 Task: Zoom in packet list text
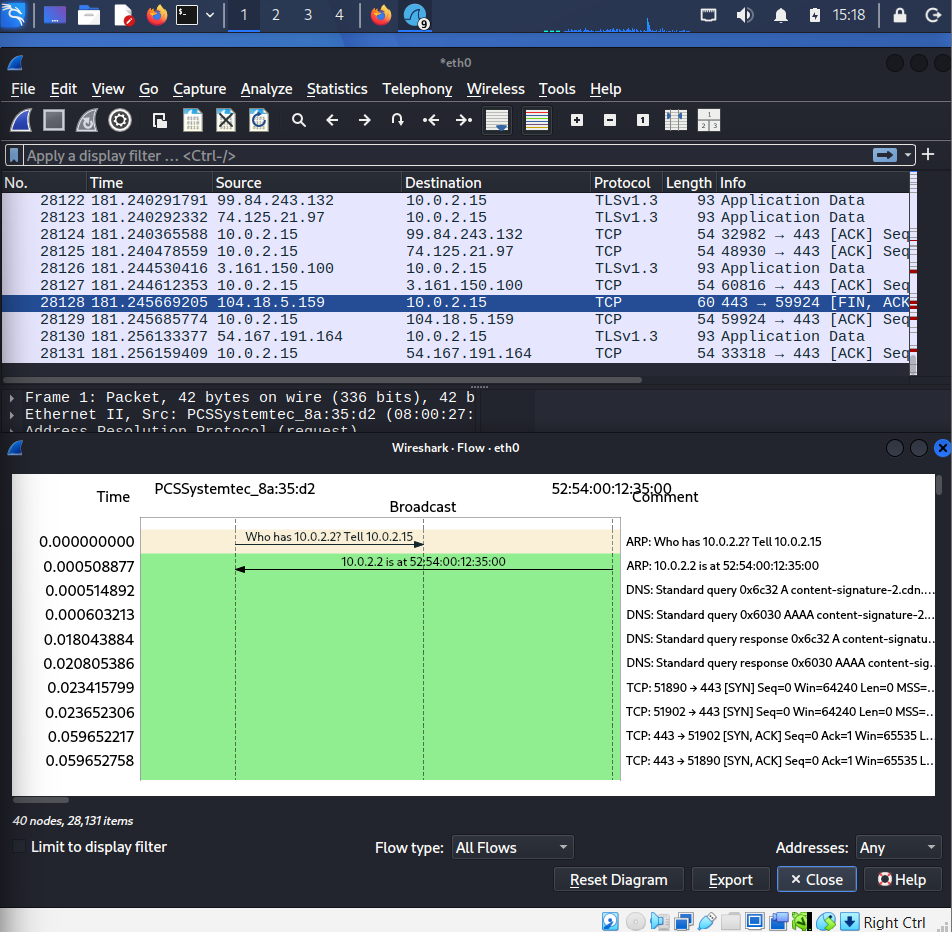577,120
